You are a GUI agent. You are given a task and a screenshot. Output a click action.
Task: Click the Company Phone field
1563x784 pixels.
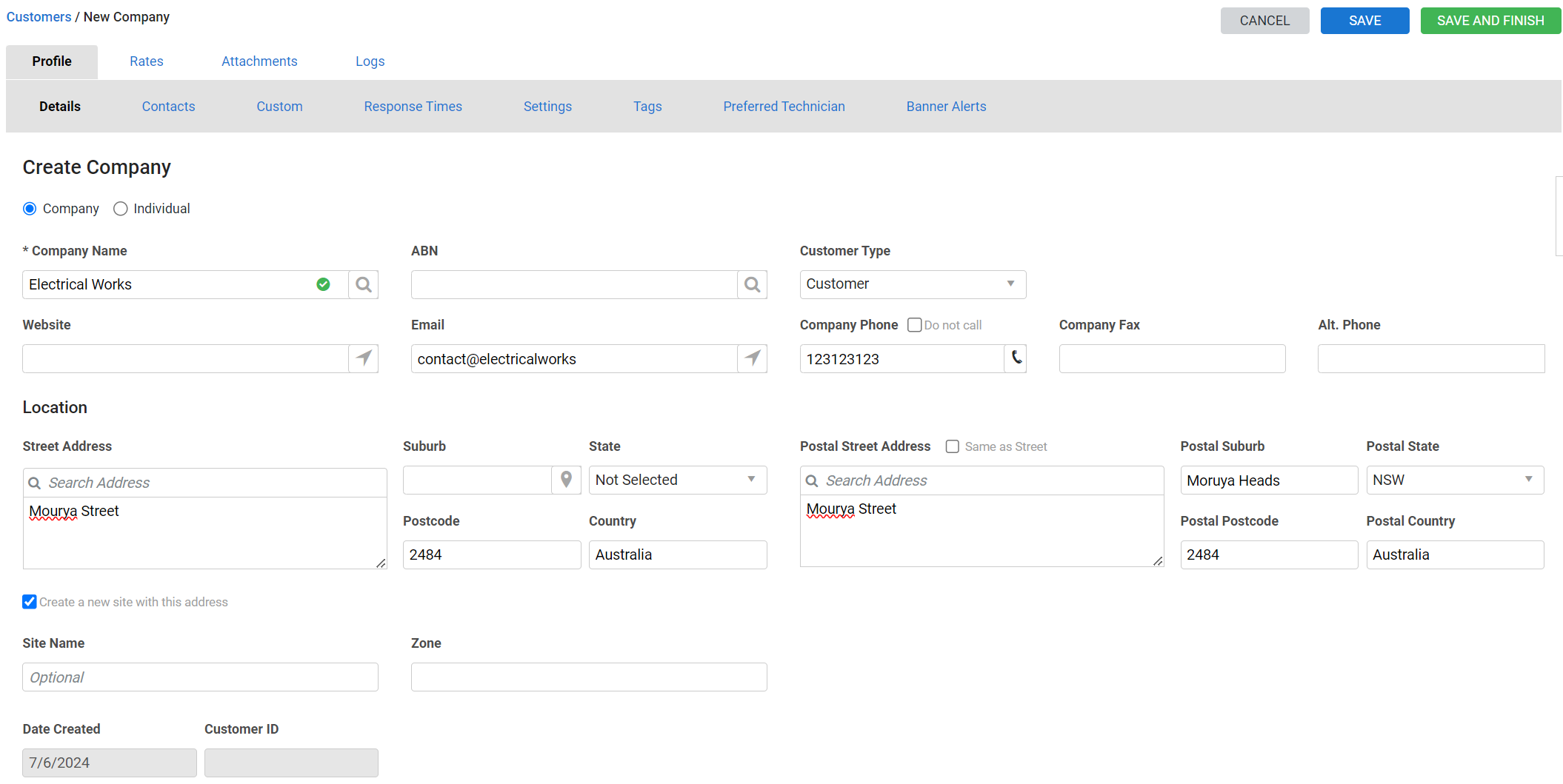tap(902, 358)
